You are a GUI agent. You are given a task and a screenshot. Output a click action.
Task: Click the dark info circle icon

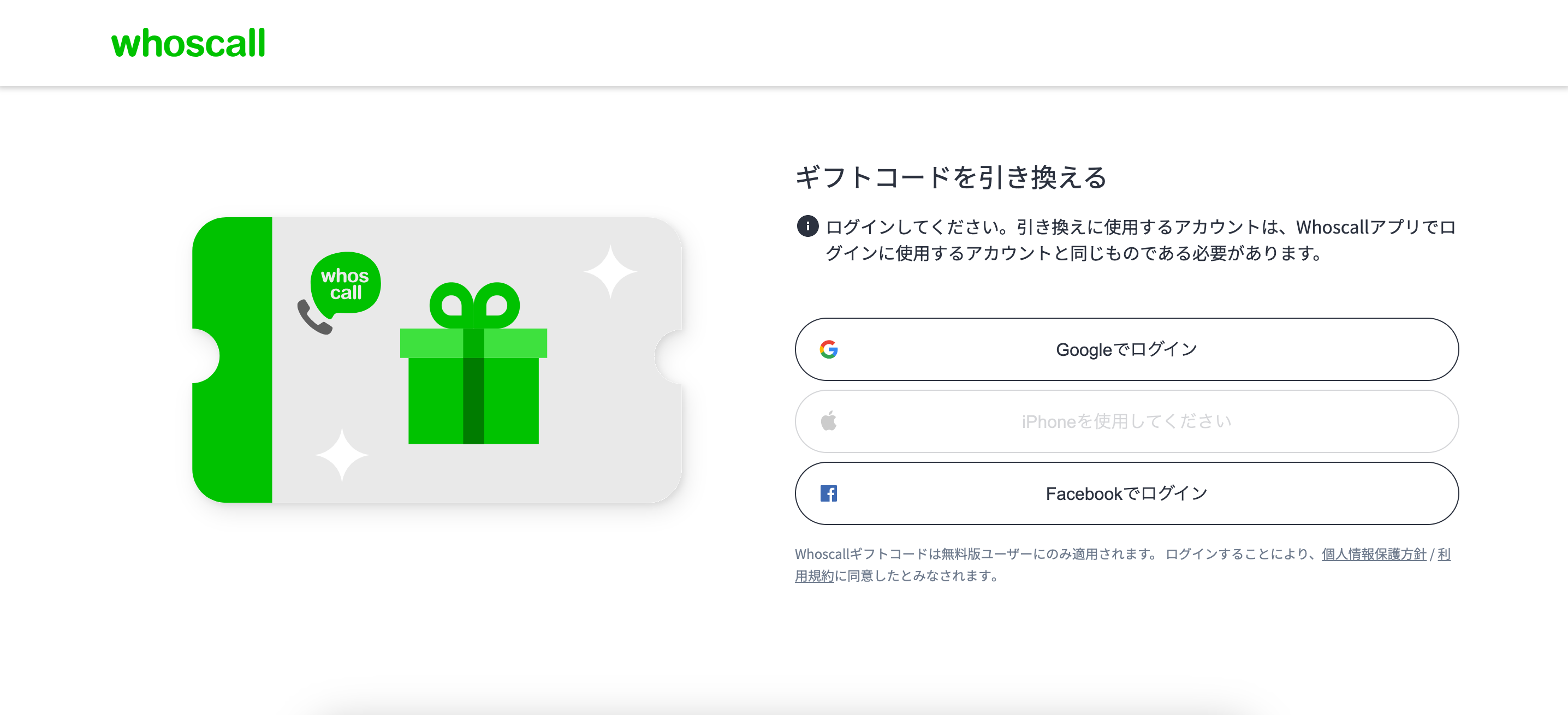point(807,227)
